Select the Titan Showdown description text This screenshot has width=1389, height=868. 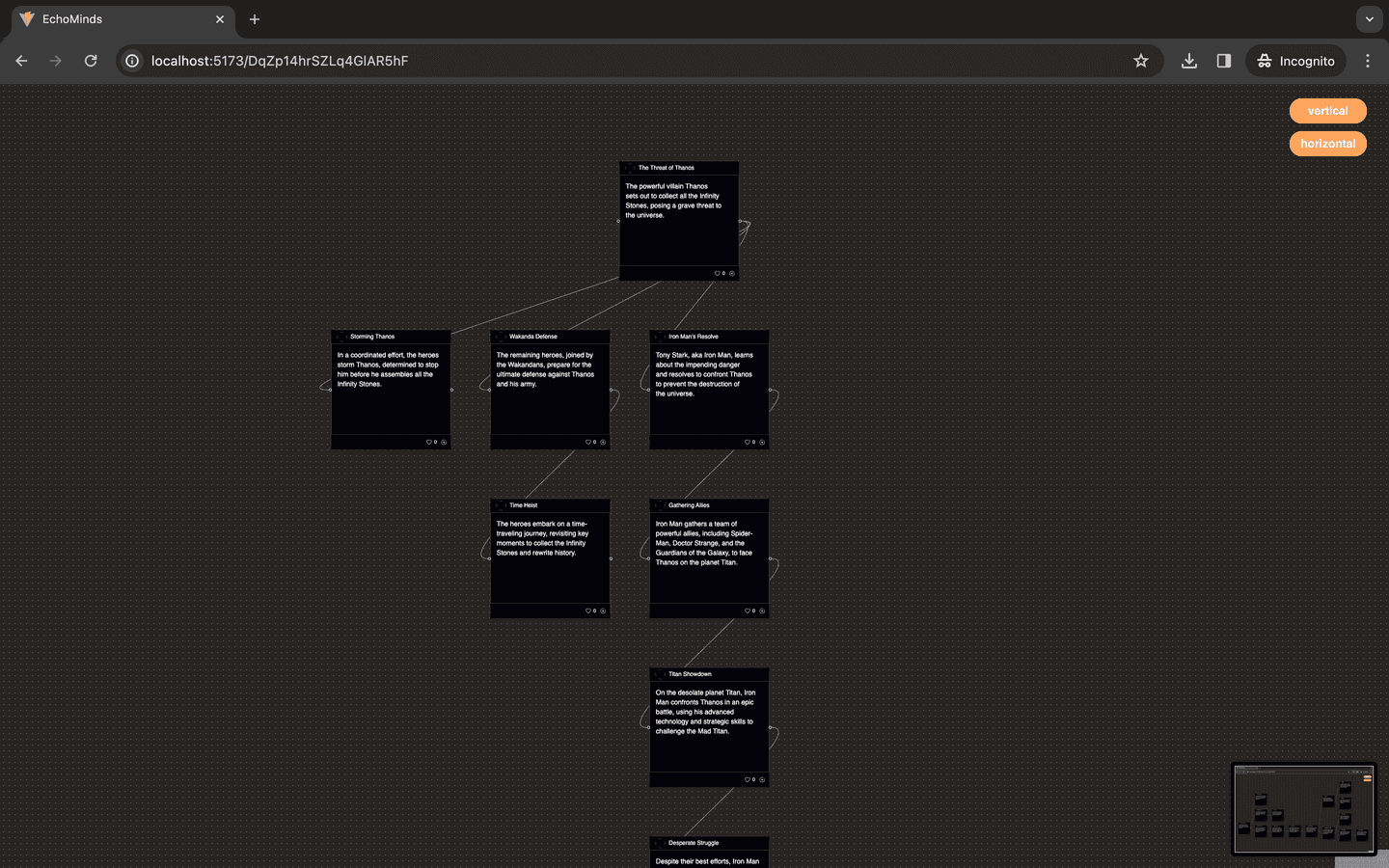point(705,712)
